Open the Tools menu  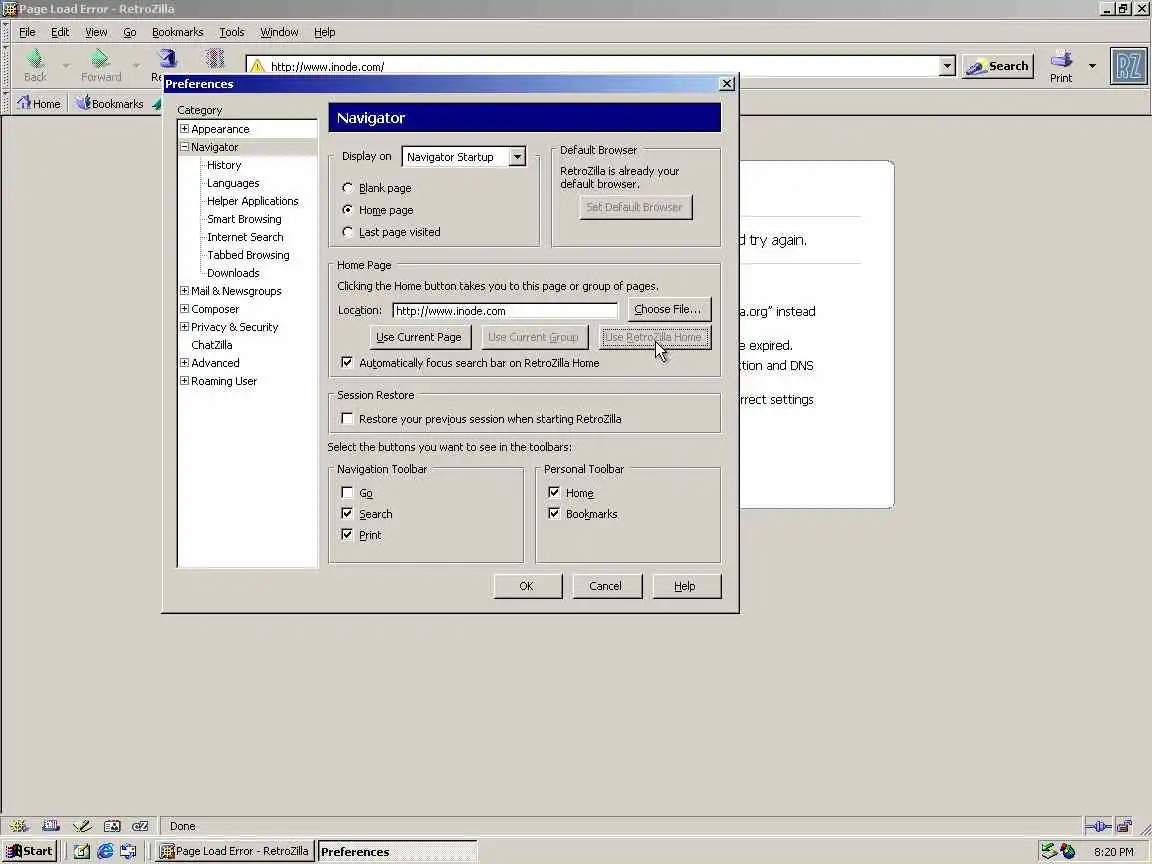(231, 32)
